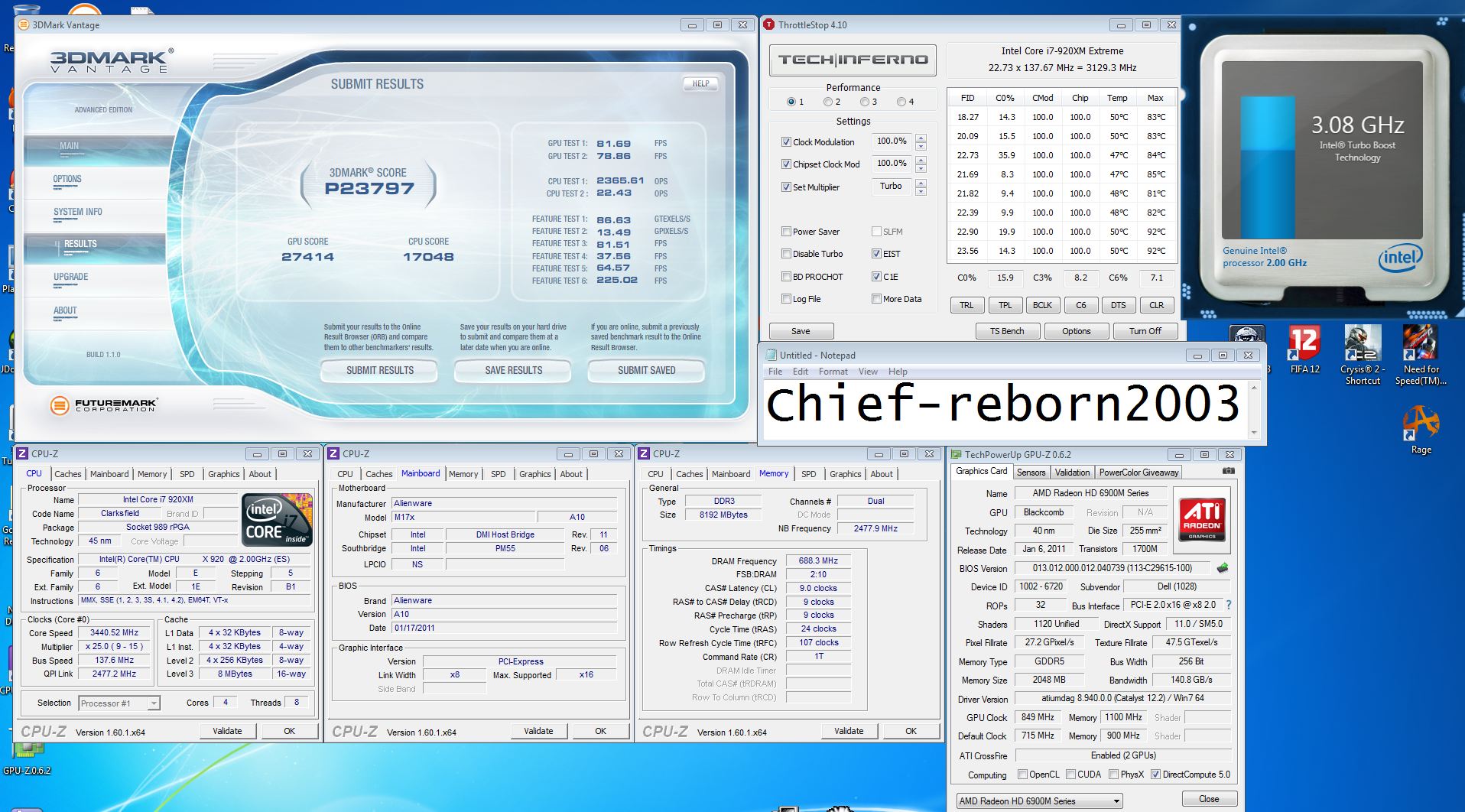Viewport: 1465px width, 812px height.
Task: Click inside the Notepad text area
Action: point(1005,410)
